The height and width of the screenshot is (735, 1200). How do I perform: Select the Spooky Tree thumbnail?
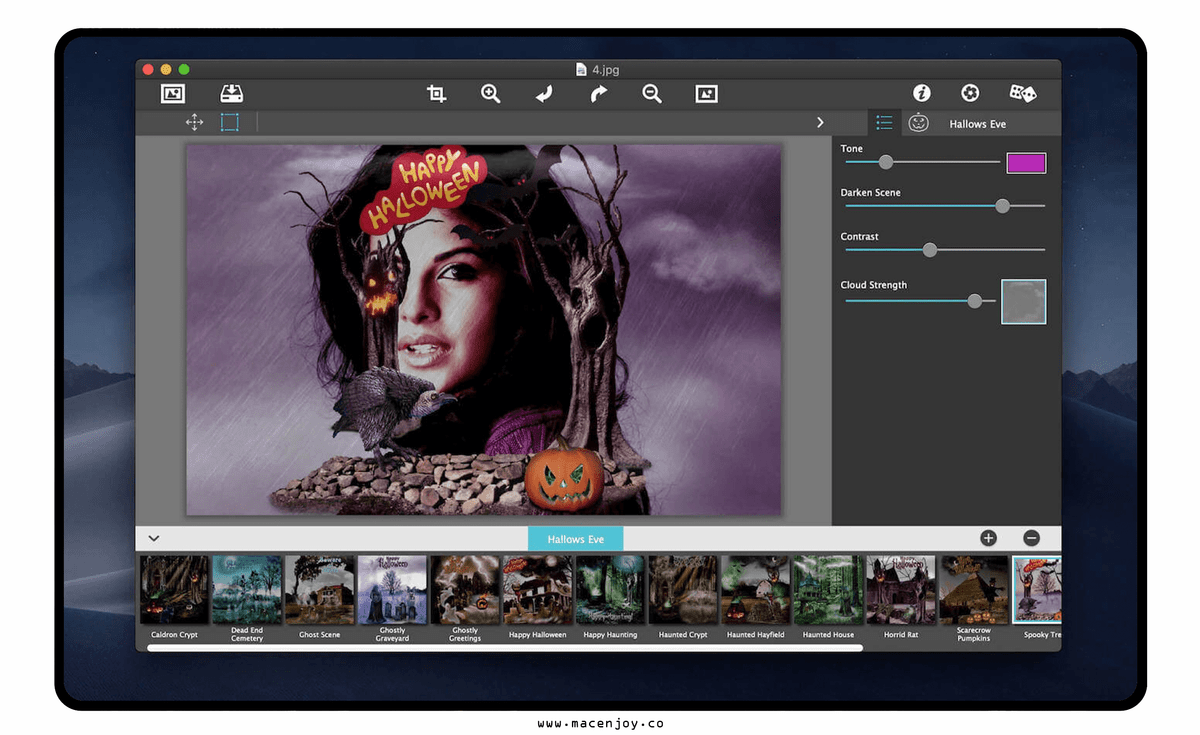[x=1037, y=590]
